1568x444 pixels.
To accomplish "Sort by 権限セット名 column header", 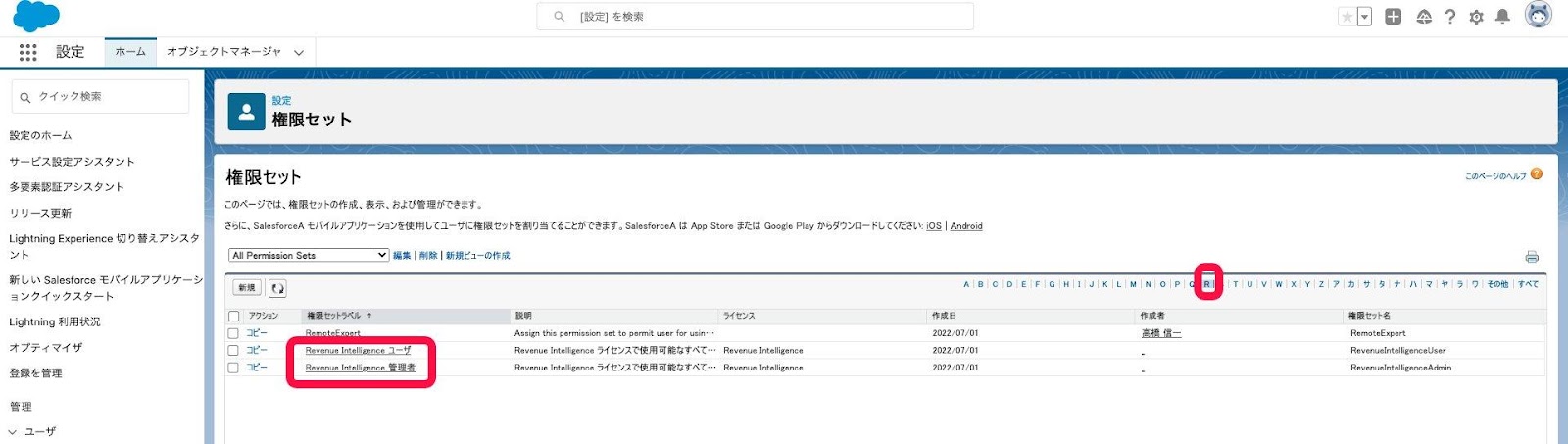I will [x=1369, y=316].
